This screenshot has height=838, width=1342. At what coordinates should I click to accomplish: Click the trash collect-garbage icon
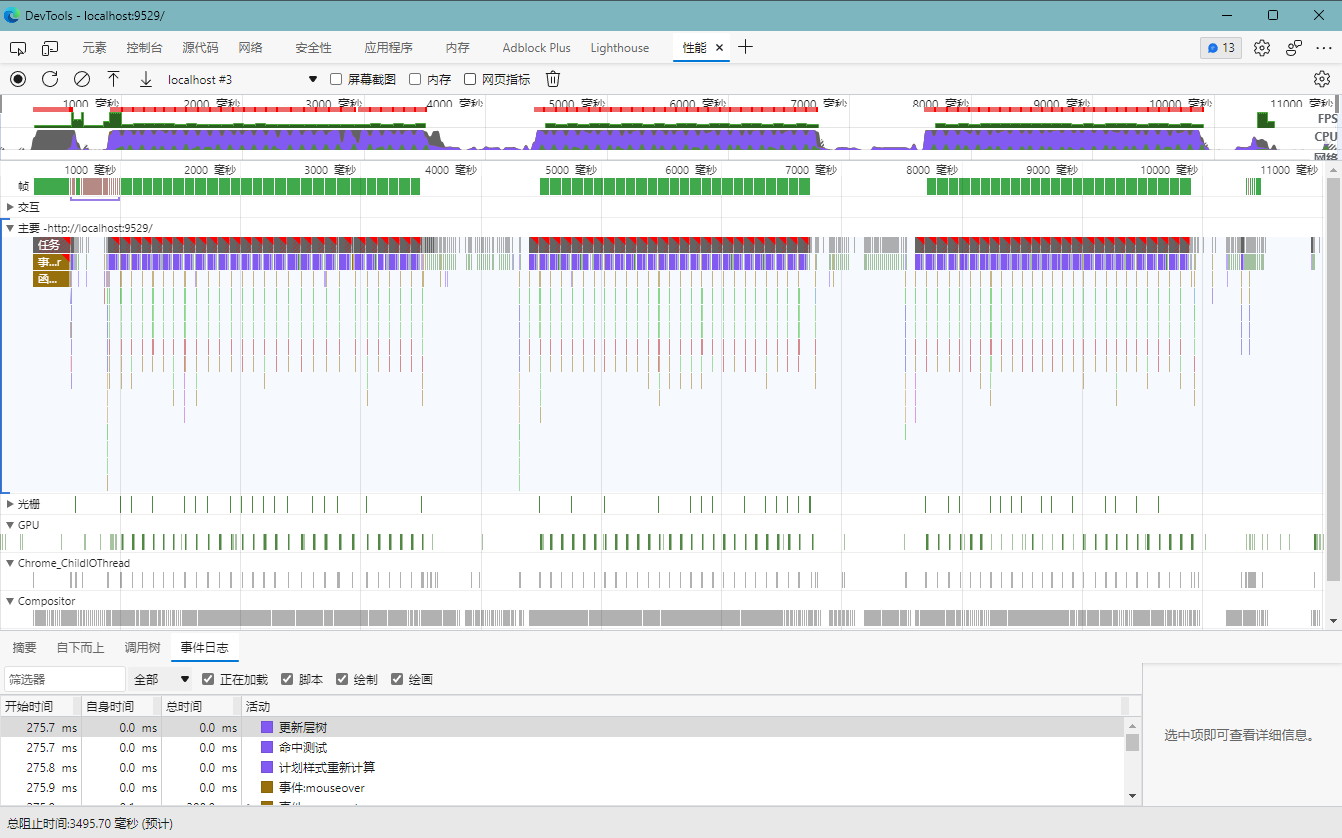(x=553, y=79)
